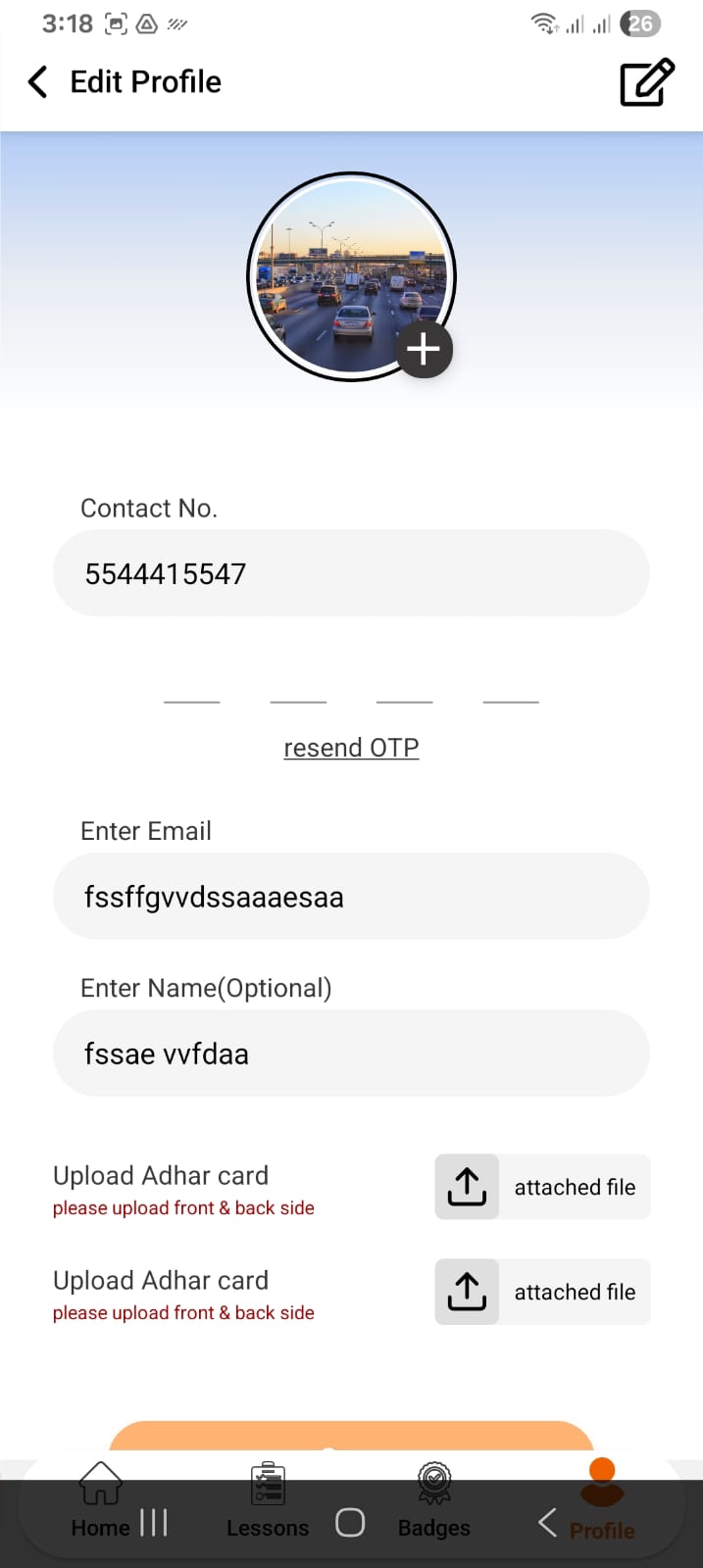
Task: Click the second attached file label
Action: point(575,1292)
